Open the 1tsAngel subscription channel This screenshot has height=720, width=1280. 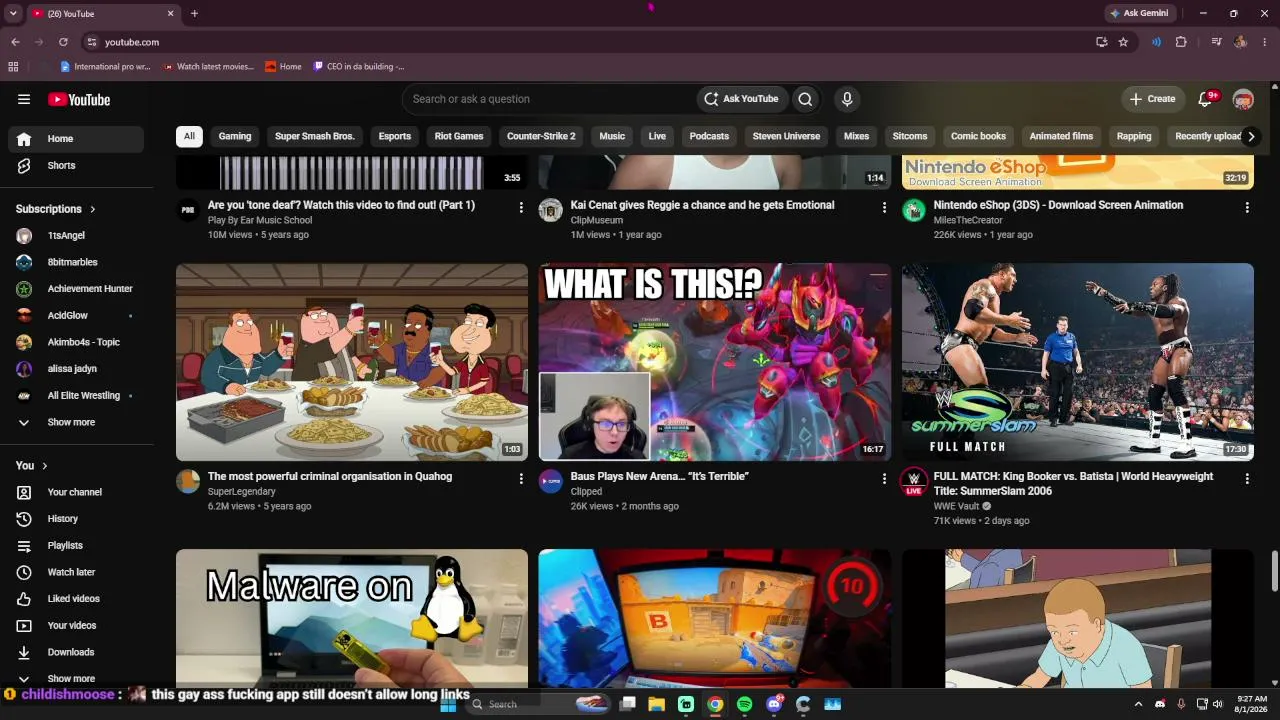pyautogui.click(x=76, y=235)
